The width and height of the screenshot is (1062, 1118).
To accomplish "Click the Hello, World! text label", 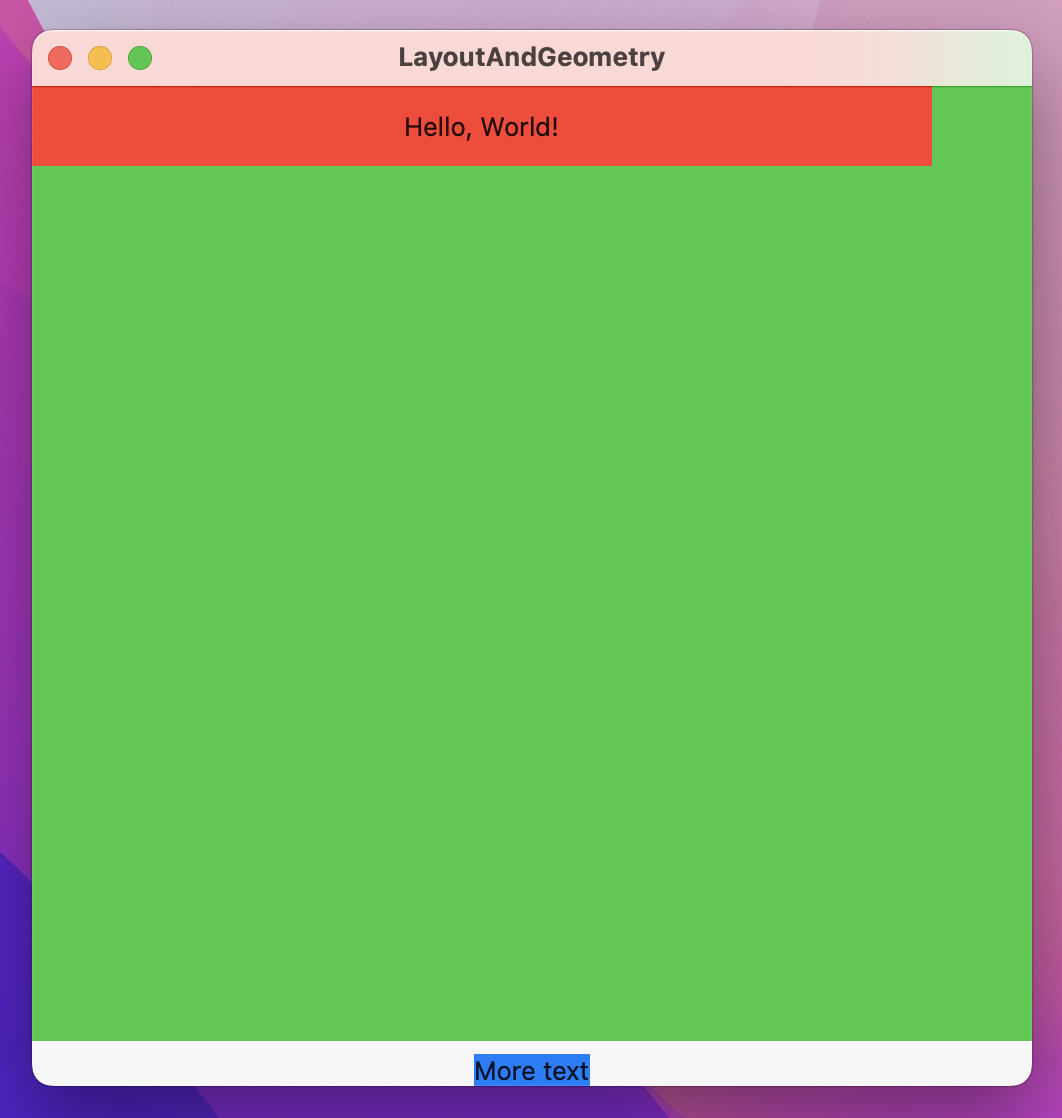I will pos(481,127).
